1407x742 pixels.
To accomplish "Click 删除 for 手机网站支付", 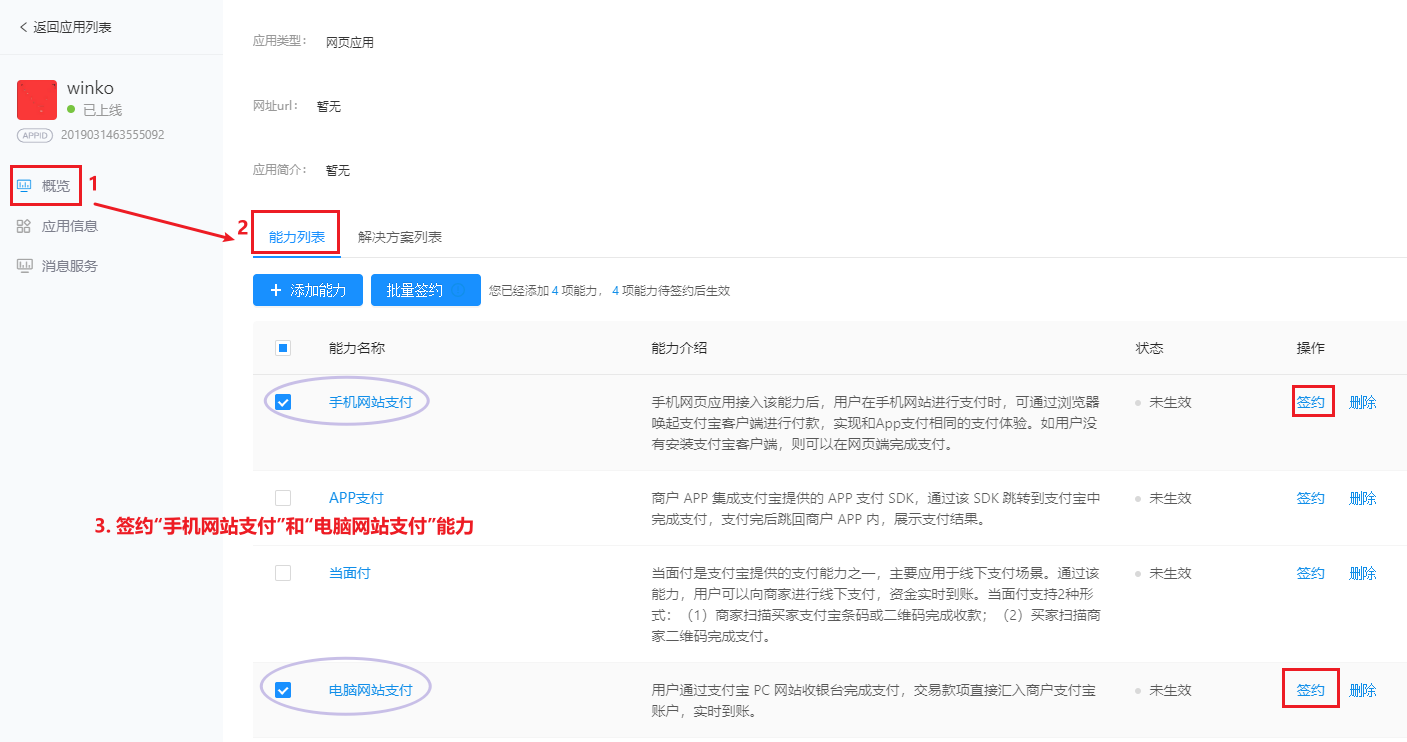I will 1363,402.
